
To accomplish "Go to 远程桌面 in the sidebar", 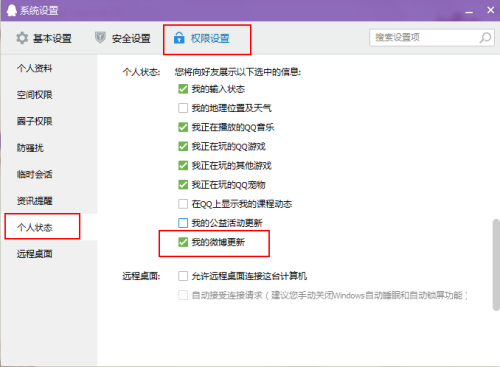I will tap(35, 254).
